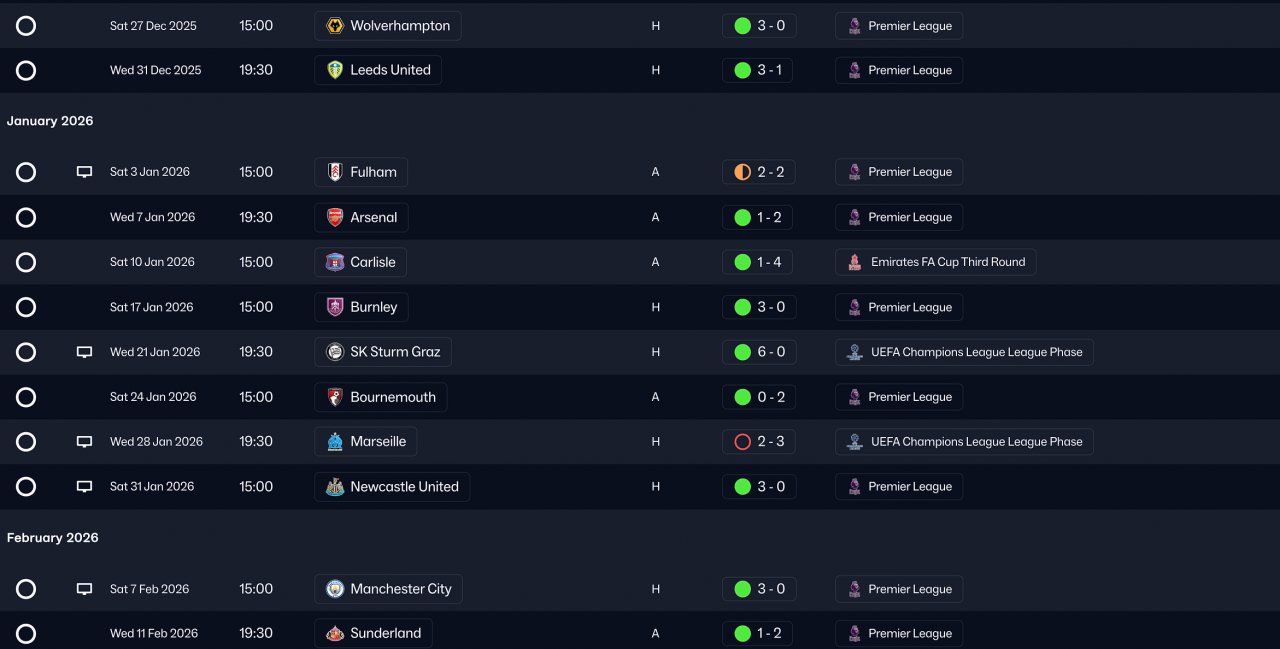The width and height of the screenshot is (1280, 649).
Task: Click the FA Cup trophy icon
Action: (855, 262)
